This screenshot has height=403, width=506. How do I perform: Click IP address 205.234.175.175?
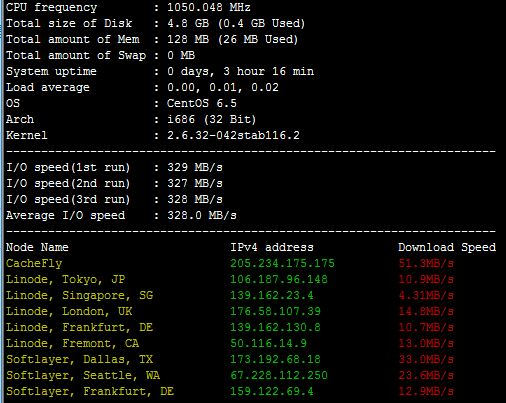(282, 263)
